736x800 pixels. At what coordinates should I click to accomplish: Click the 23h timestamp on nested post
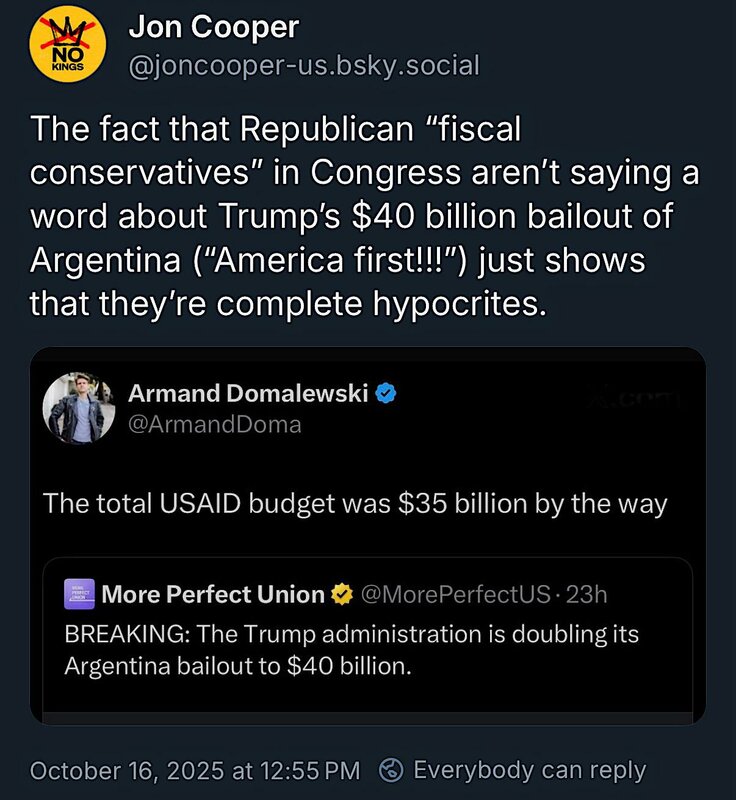pos(586,595)
